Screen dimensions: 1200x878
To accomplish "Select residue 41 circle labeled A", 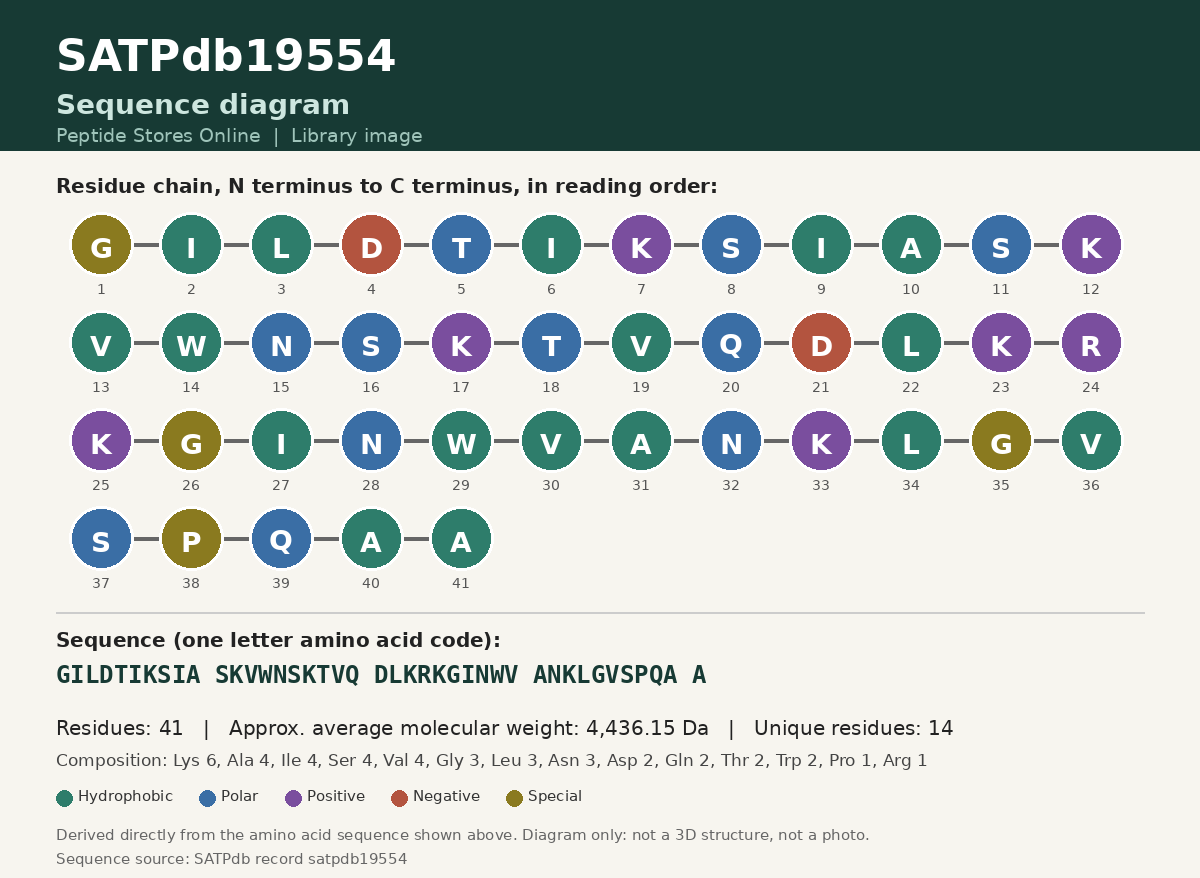I will 461,539.
